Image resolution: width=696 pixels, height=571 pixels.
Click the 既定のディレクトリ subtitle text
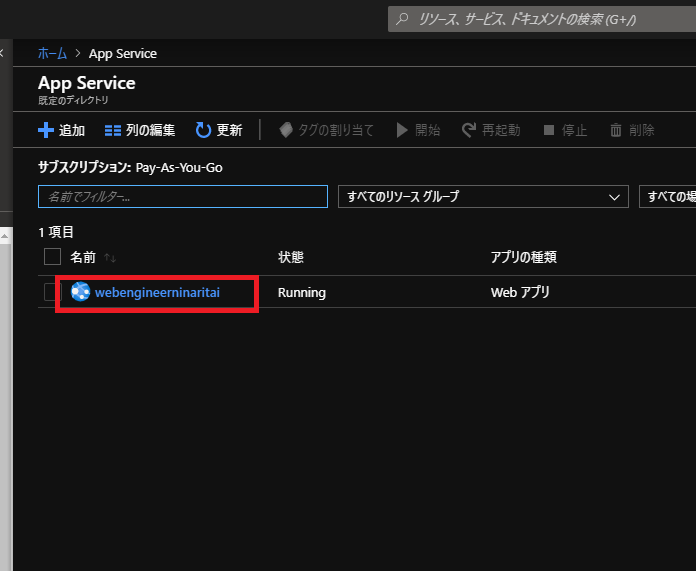coord(73,100)
